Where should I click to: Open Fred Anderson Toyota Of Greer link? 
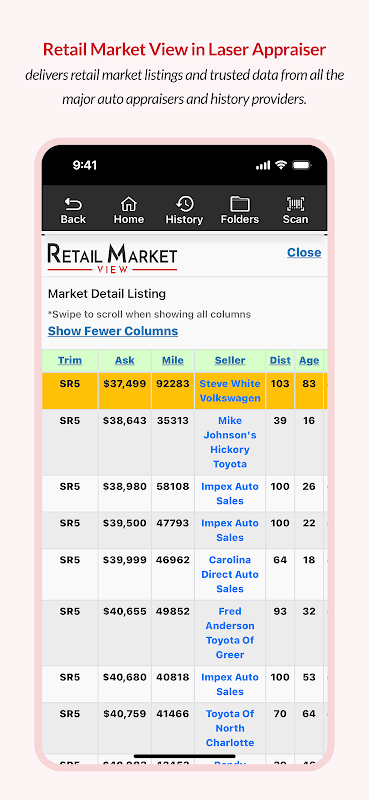pos(230,633)
